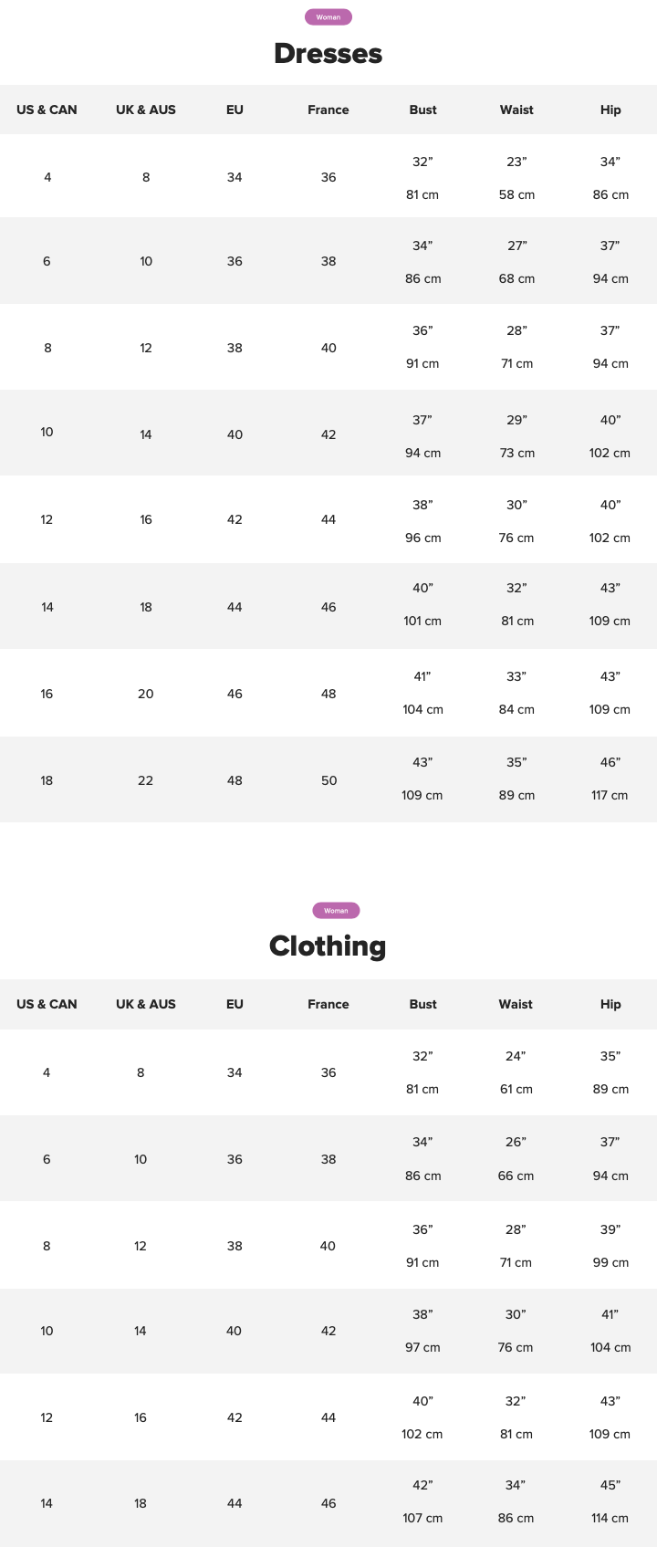Click the 107 cm bust value in Clothing
The width and height of the screenshot is (657, 1568).
[422, 1518]
